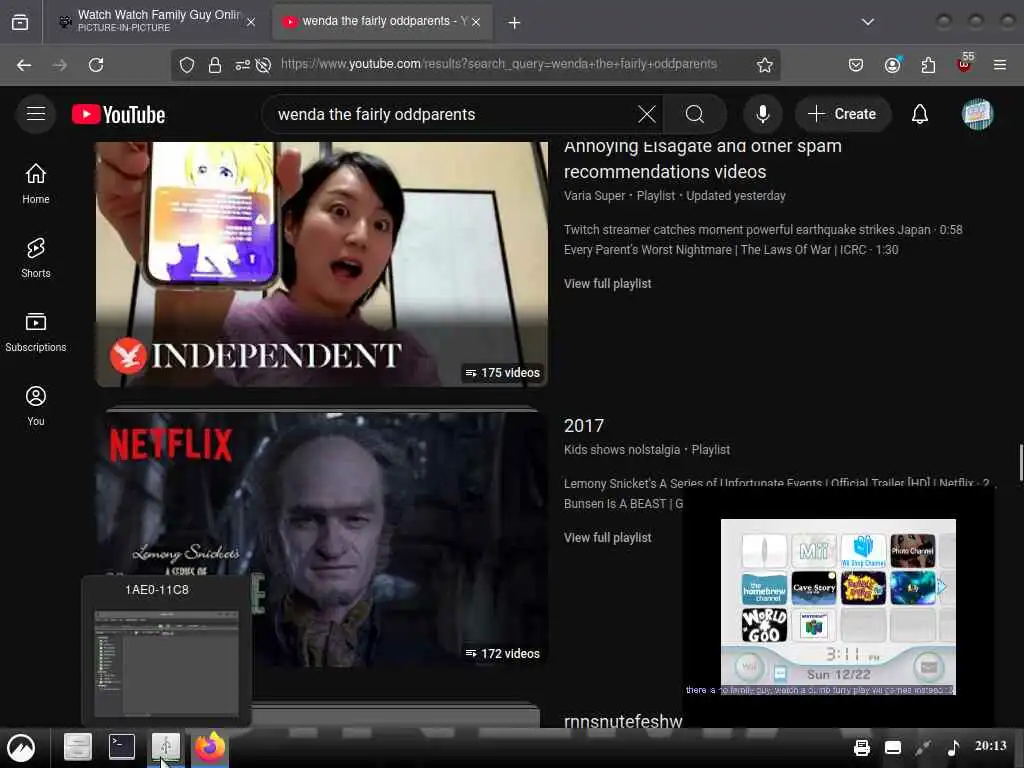
Task: Open the music note tray icon
Action: point(953,747)
